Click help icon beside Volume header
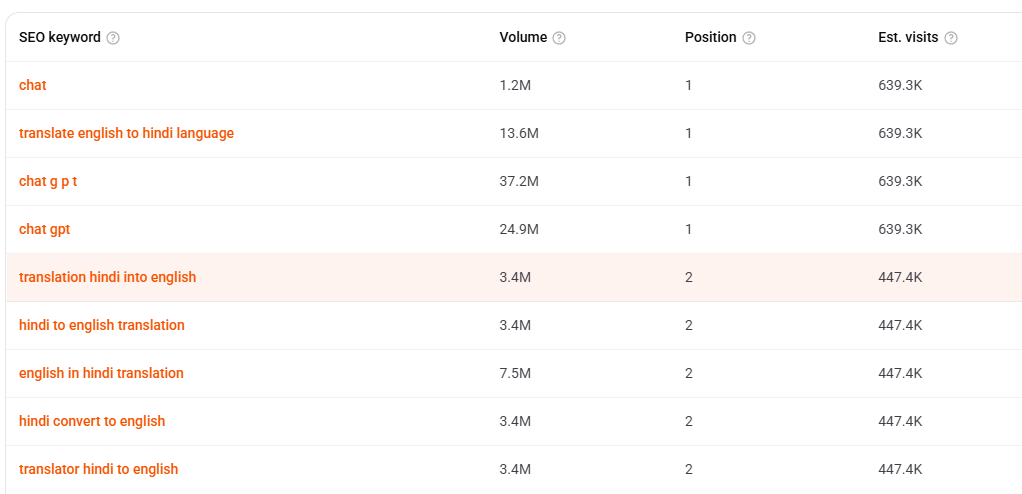This screenshot has height=494, width=1022. 559,38
